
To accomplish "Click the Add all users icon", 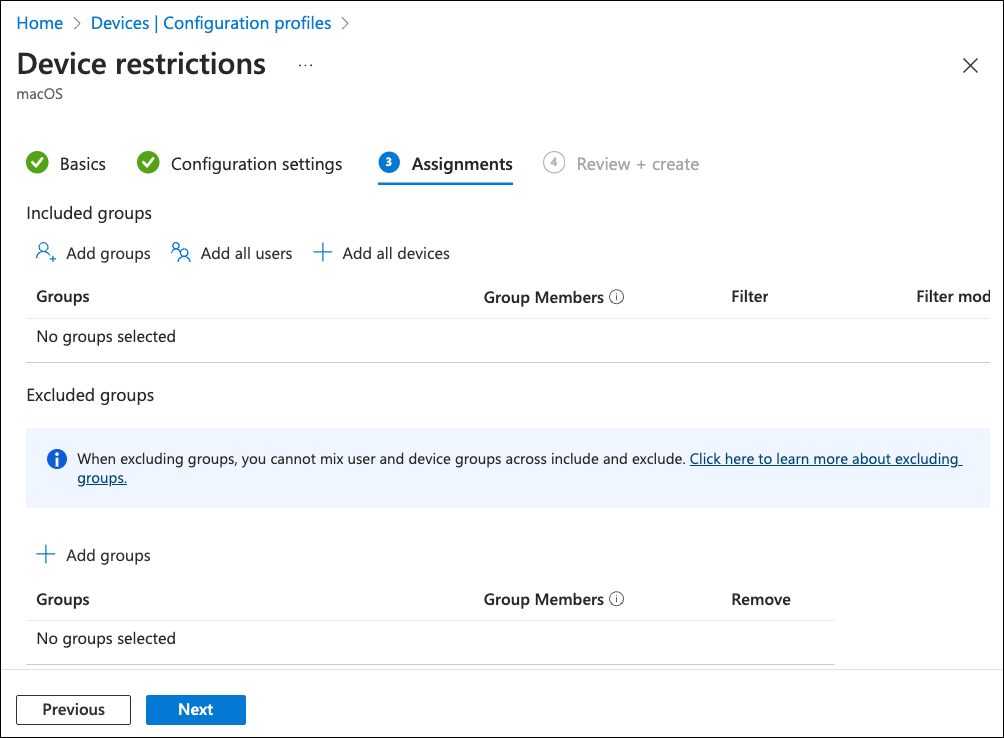I will [181, 253].
